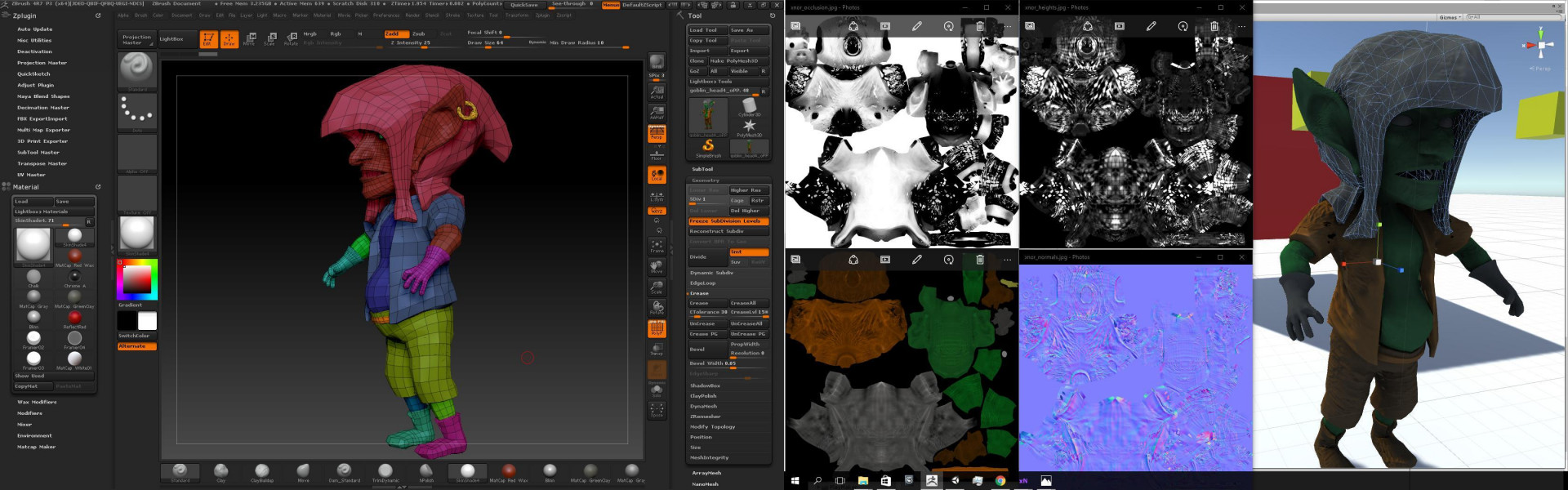Screen dimensions: 1568x490
Task: Click the edit pencil in the diffuse texture Photos window
Action: 917,260
